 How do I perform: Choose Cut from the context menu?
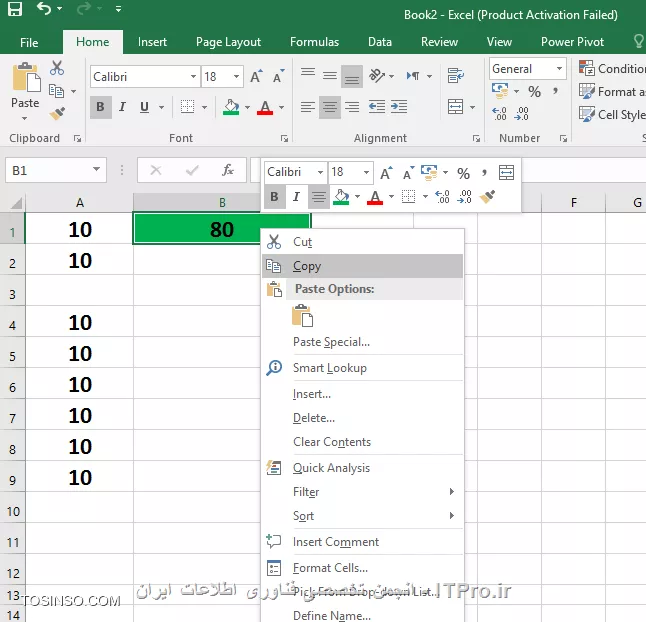(363, 242)
